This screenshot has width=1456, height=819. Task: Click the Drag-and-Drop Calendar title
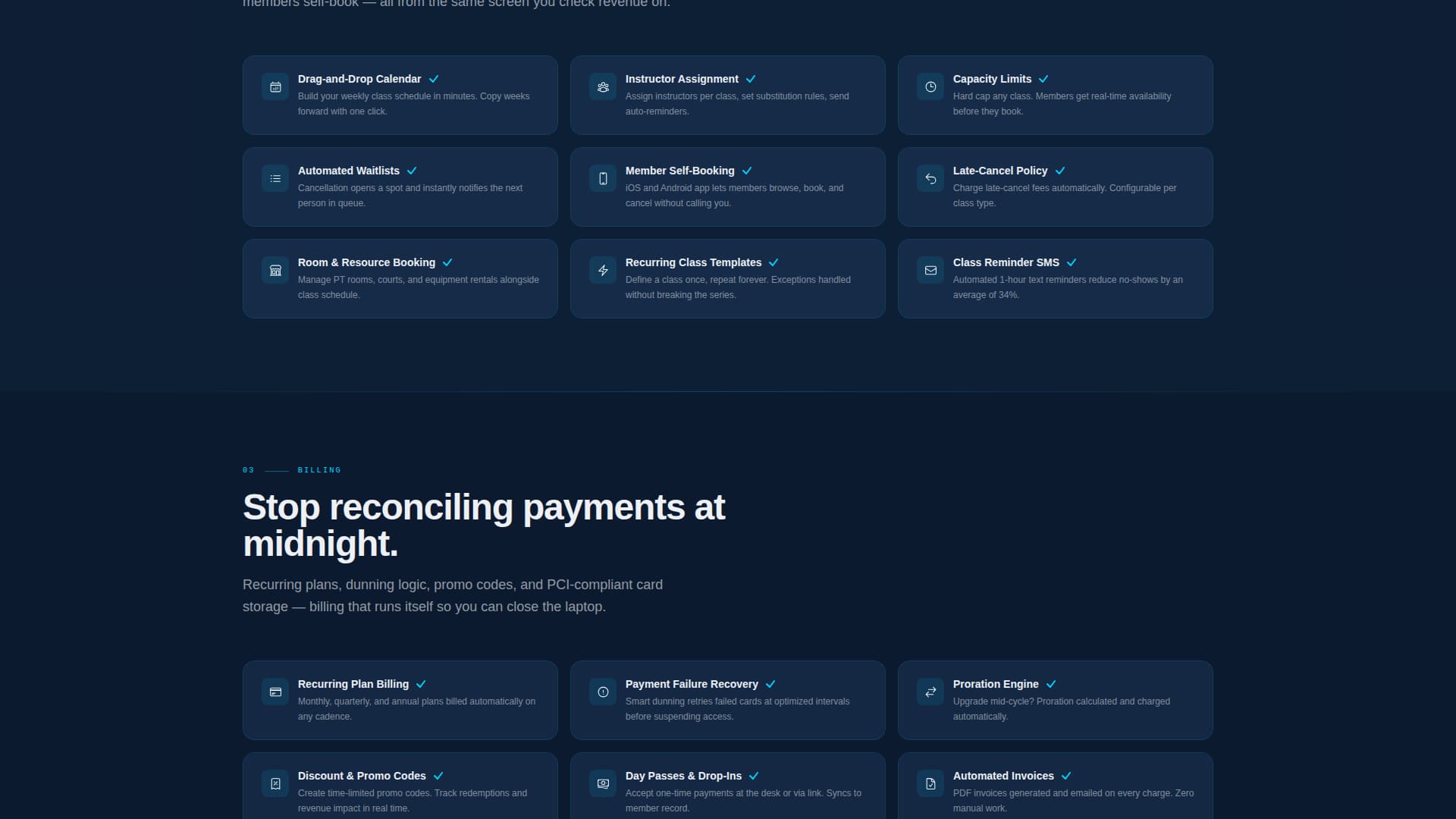coord(359,79)
